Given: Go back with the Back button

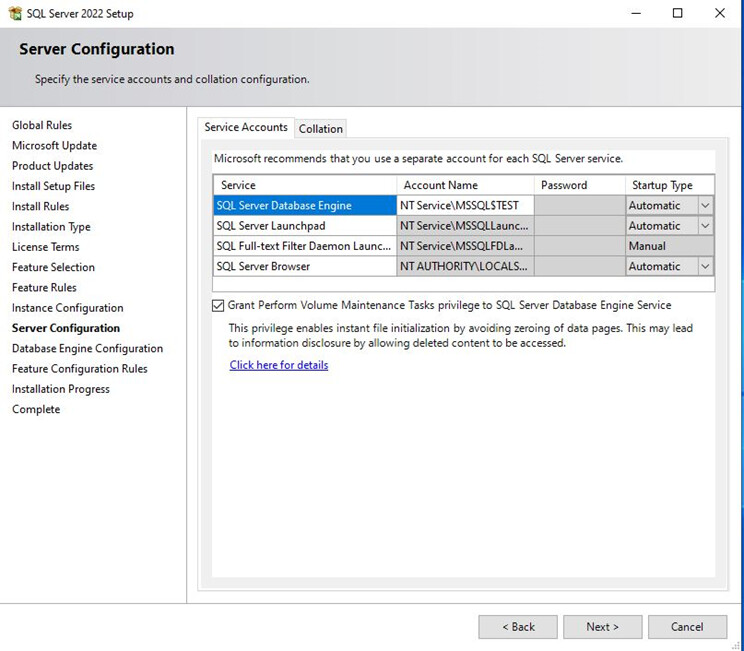Looking at the screenshot, I should point(518,627).
